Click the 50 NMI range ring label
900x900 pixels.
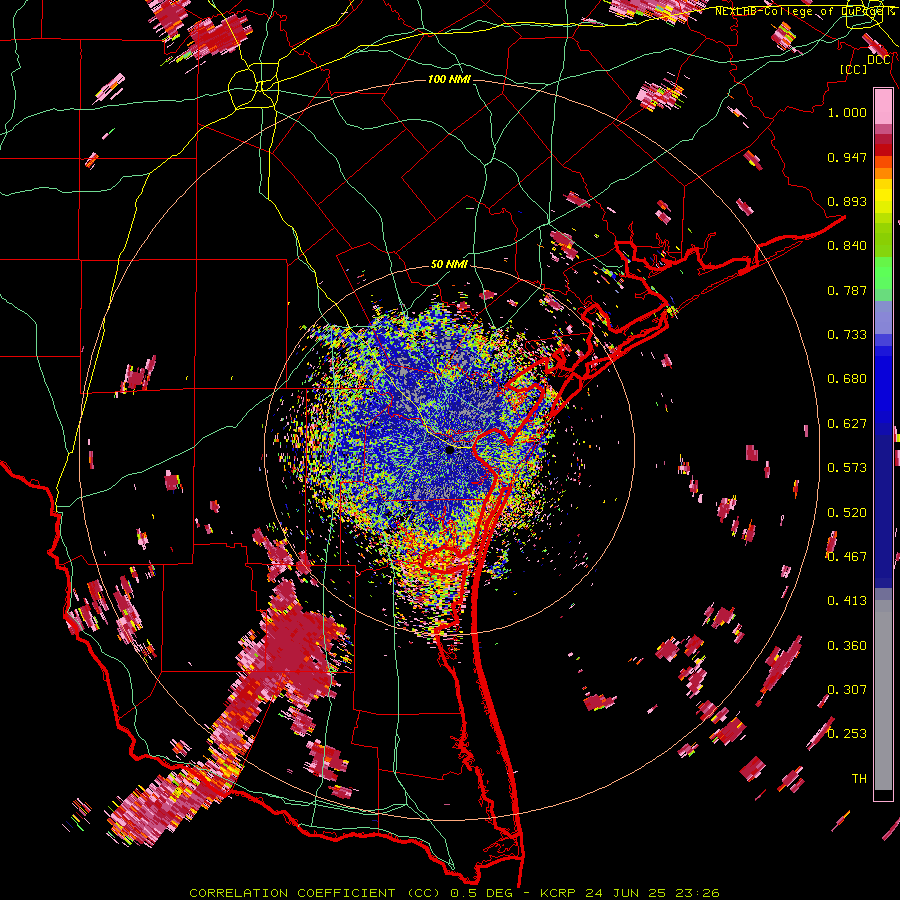pos(449,264)
